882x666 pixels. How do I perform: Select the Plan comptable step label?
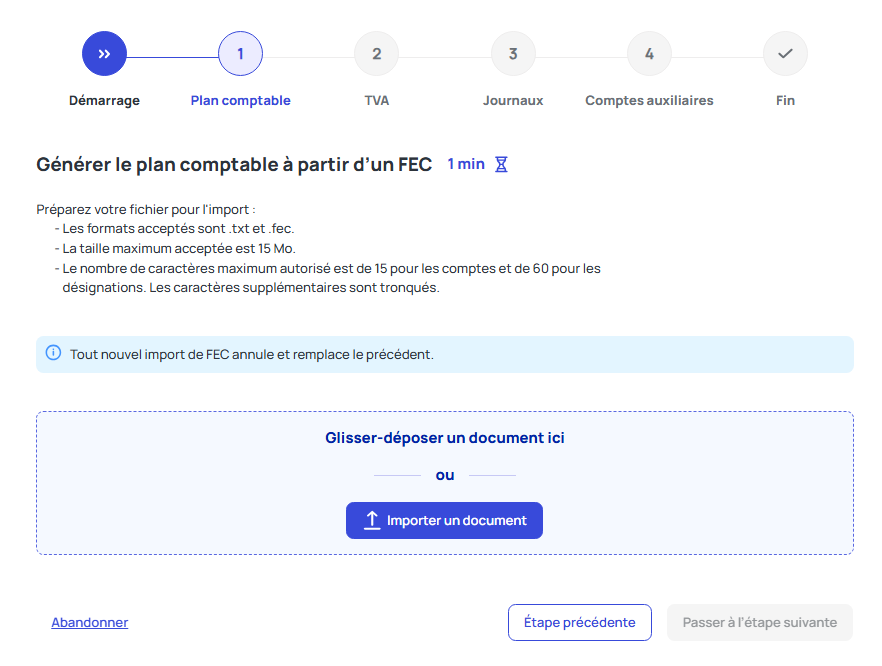240,100
